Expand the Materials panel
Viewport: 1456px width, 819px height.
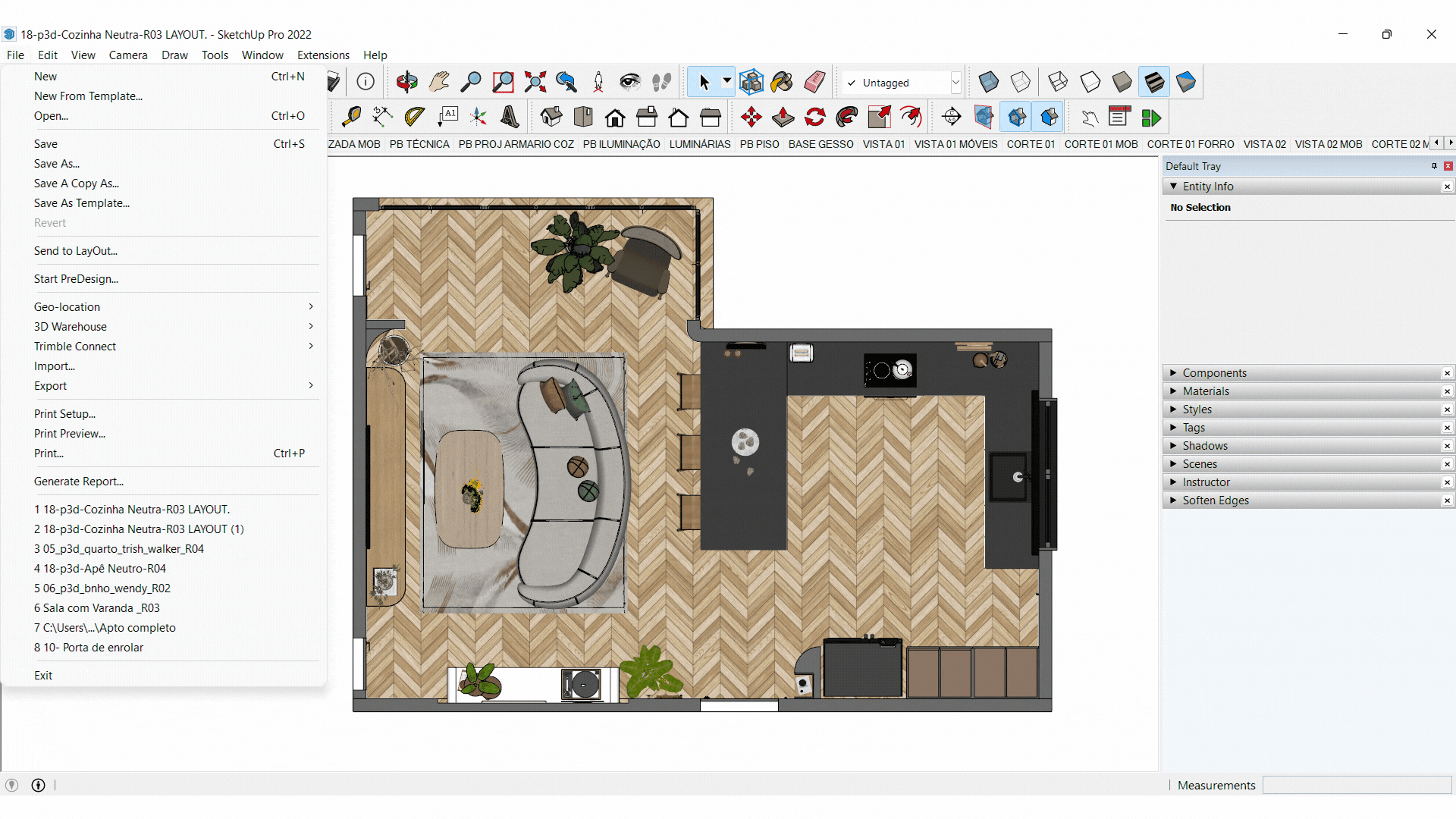(1174, 391)
